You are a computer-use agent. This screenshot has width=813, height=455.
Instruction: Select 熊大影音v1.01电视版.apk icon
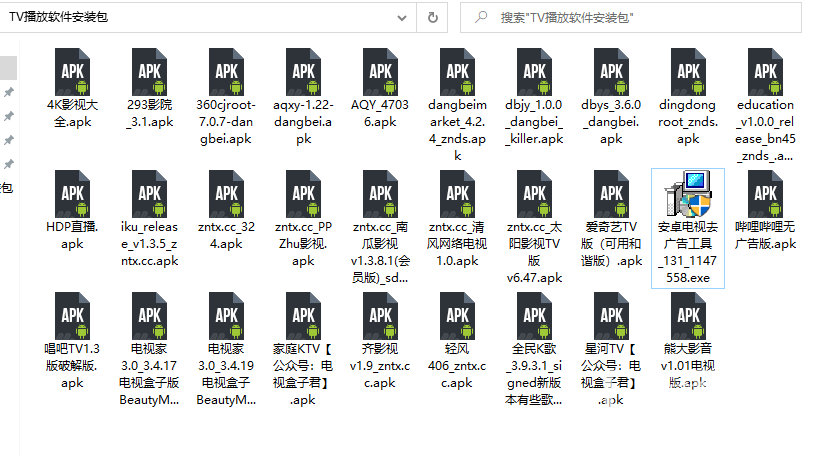click(x=689, y=316)
